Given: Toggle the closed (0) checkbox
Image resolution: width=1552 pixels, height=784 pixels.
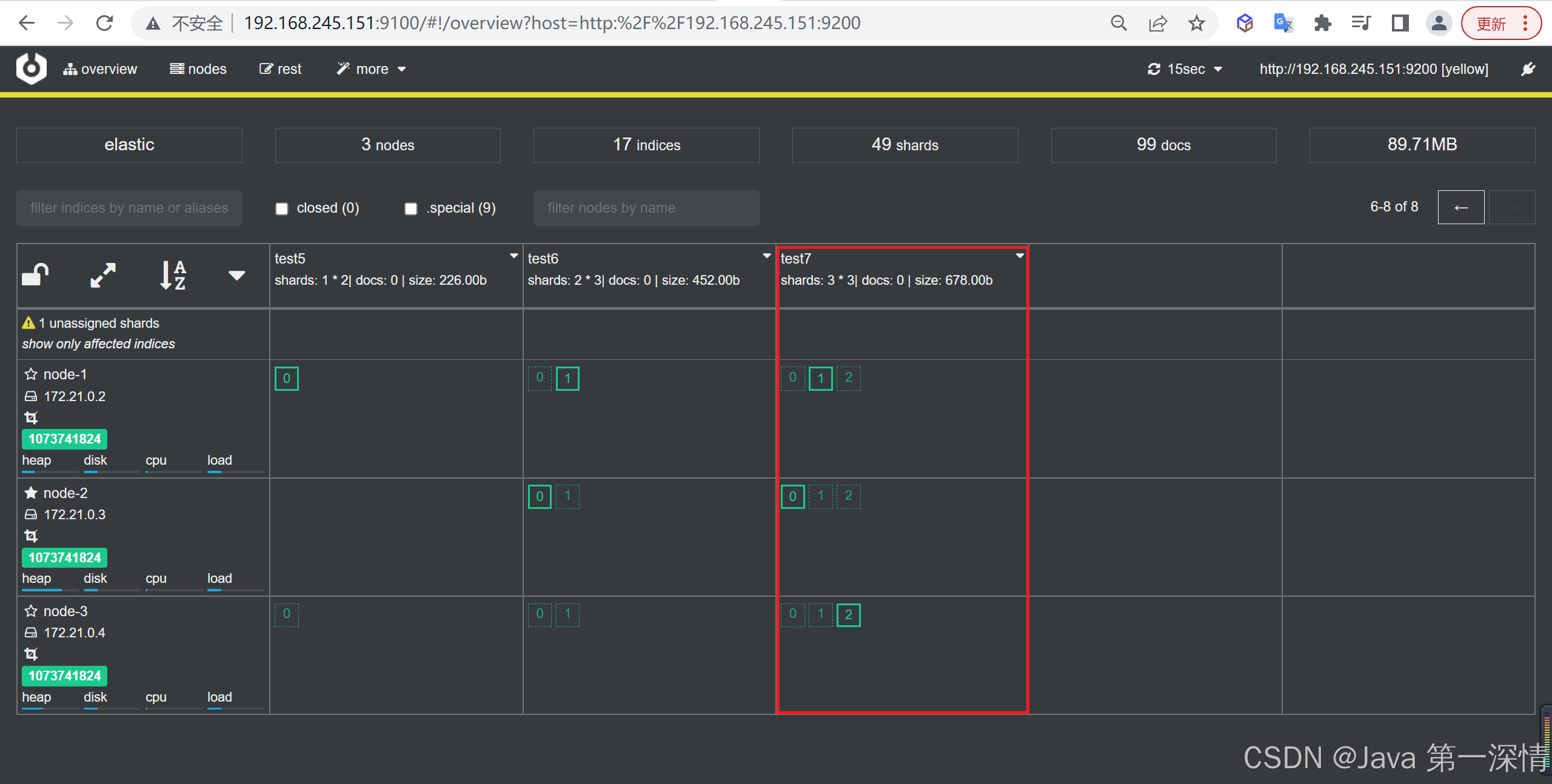Looking at the screenshot, I should click(x=282, y=208).
